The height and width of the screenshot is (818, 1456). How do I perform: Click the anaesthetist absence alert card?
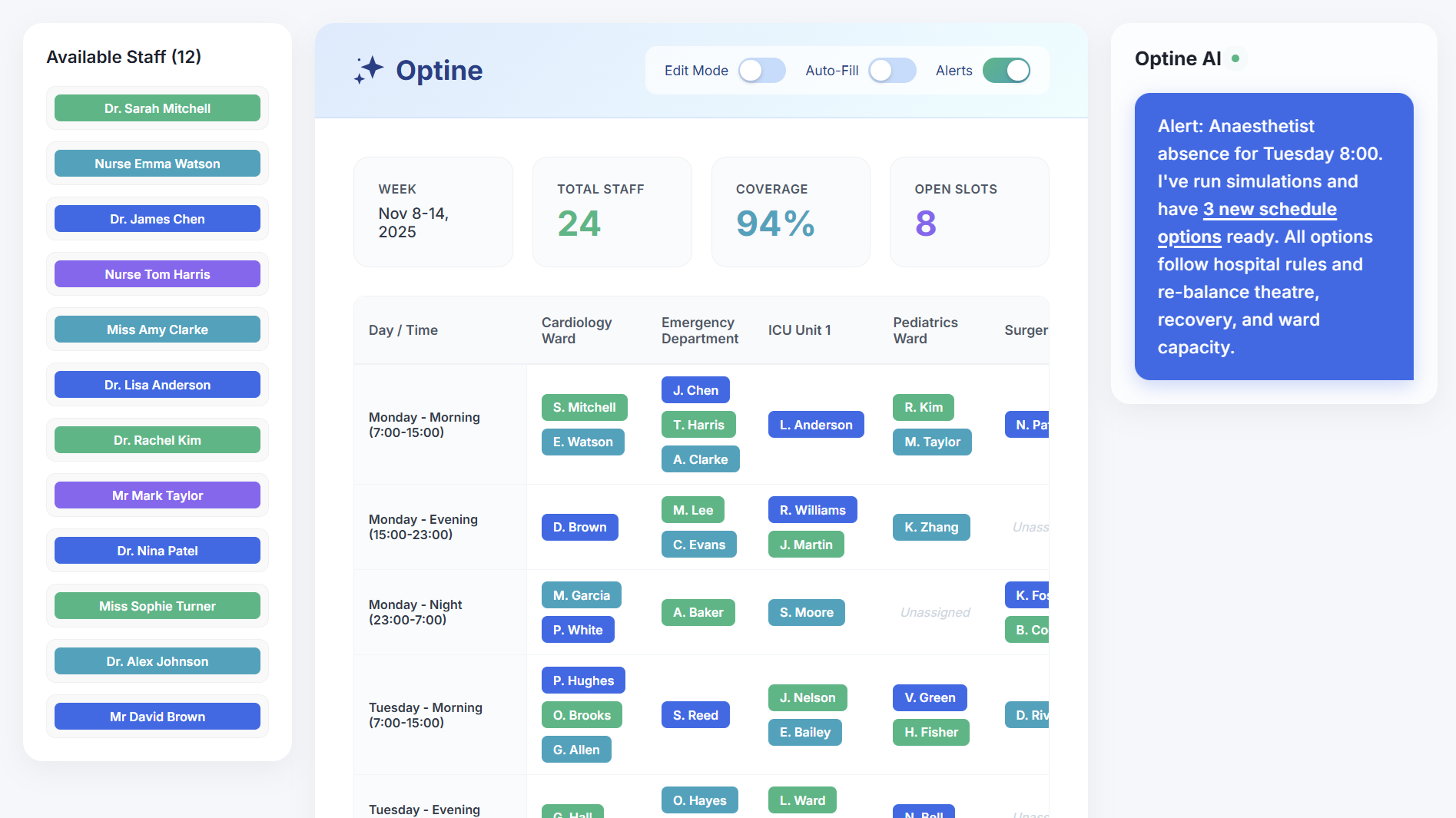pos(1273,237)
